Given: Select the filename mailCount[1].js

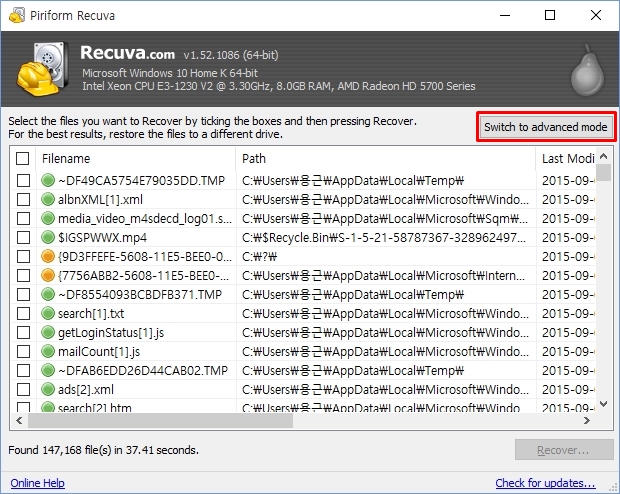Looking at the screenshot, I should [99, 352].
